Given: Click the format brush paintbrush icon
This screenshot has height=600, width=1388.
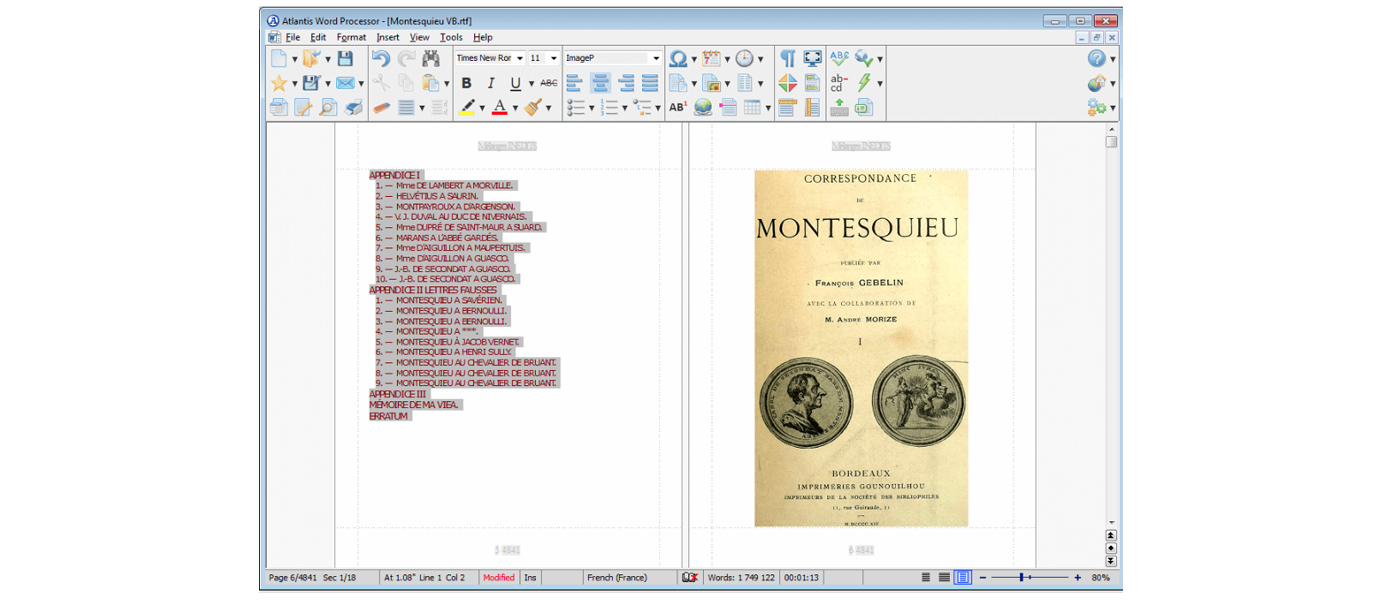Looking at the screenshot, I should (533, 107).
